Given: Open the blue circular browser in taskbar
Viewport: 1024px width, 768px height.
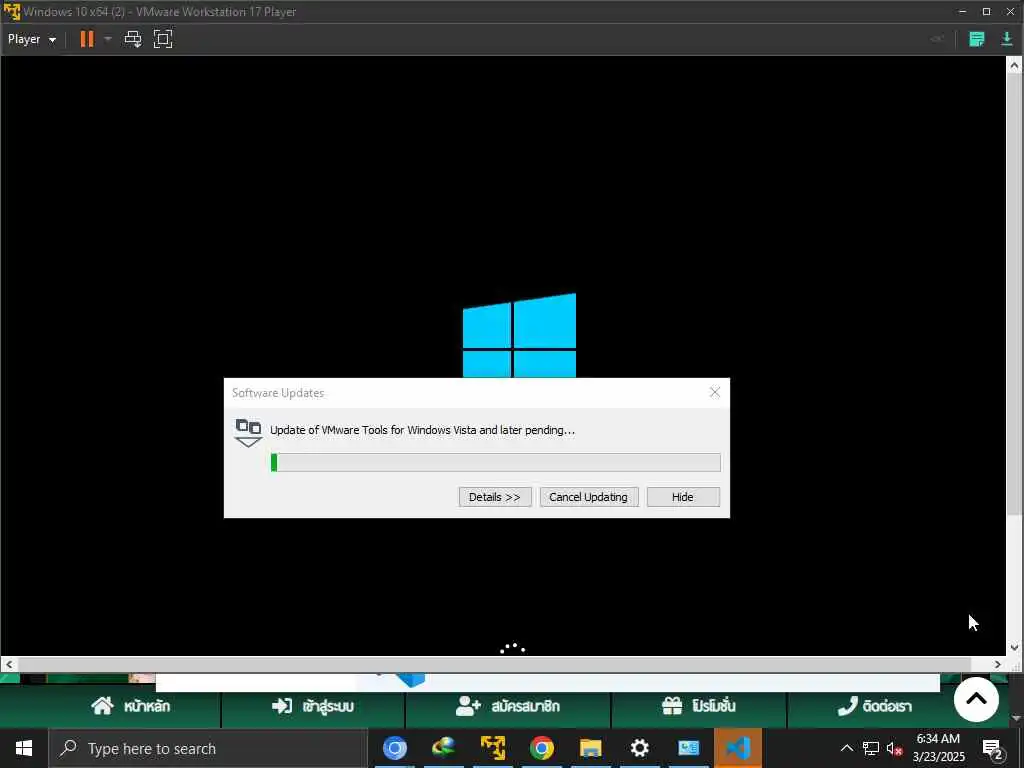Looking at the screenshot, I should [x=394, y=748].
